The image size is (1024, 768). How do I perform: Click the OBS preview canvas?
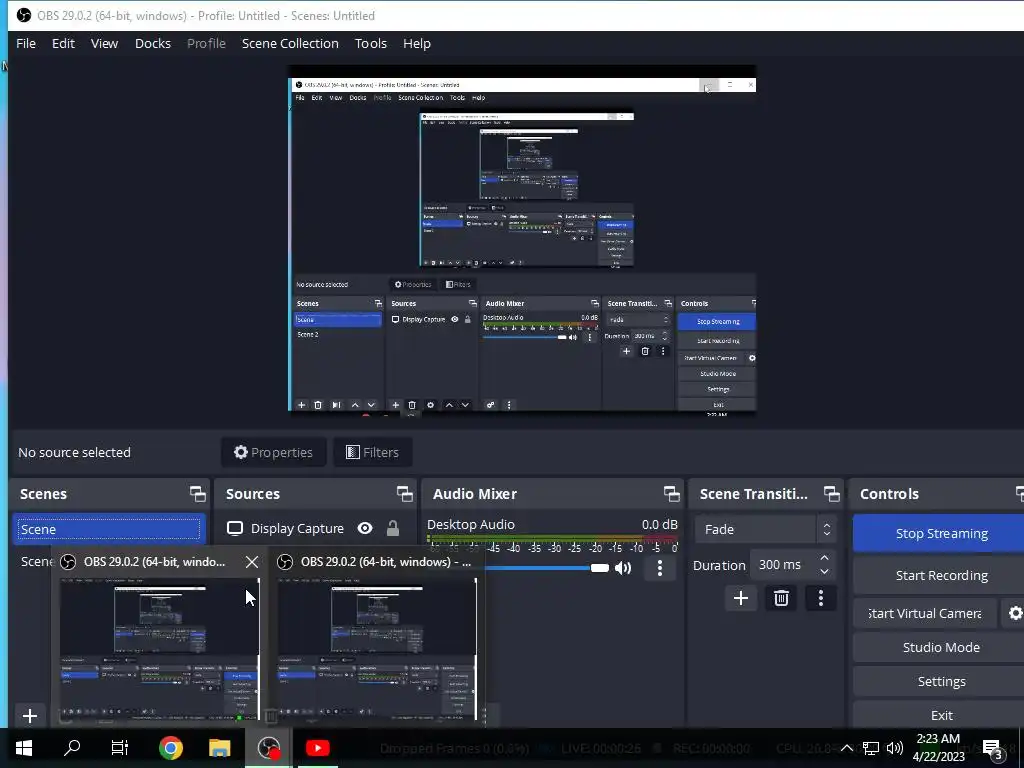pyautogui.click(x=522, y=238)
